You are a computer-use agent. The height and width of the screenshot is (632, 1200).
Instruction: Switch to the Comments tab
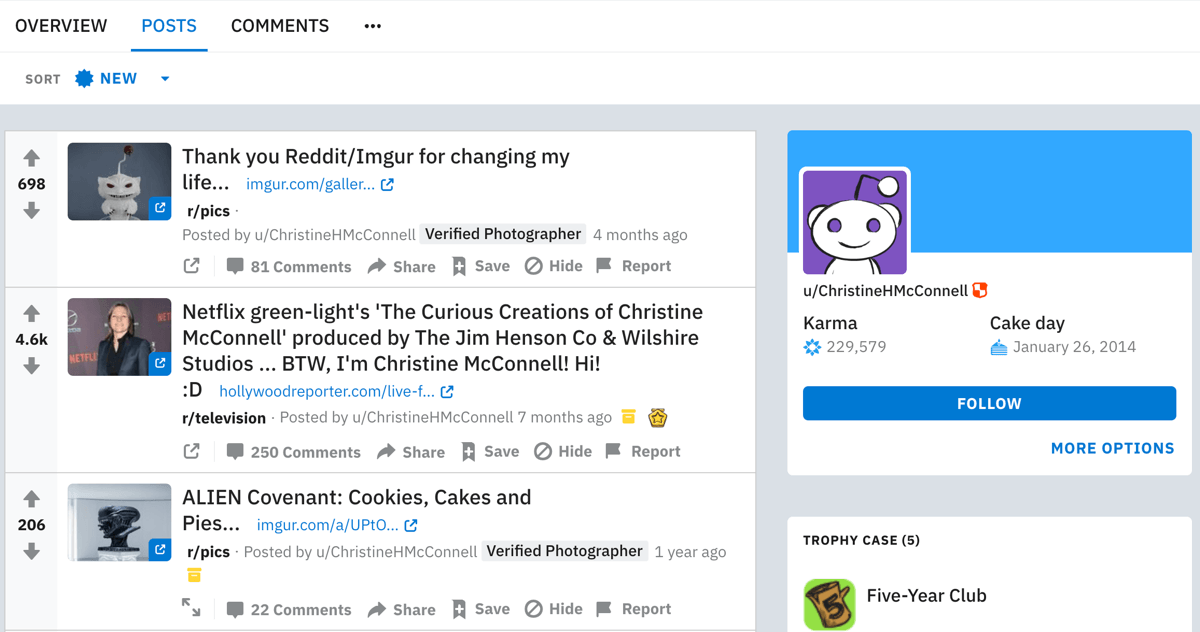tap(280, 26)
